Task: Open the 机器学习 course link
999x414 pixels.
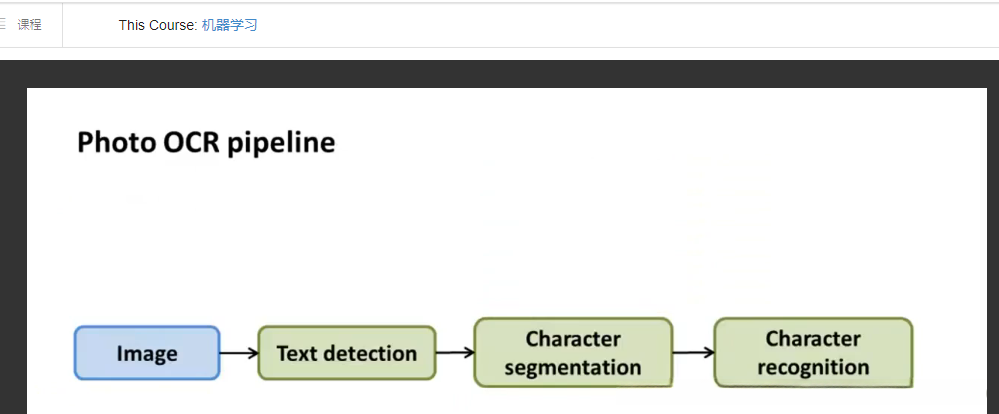Action: click(229, 25)
